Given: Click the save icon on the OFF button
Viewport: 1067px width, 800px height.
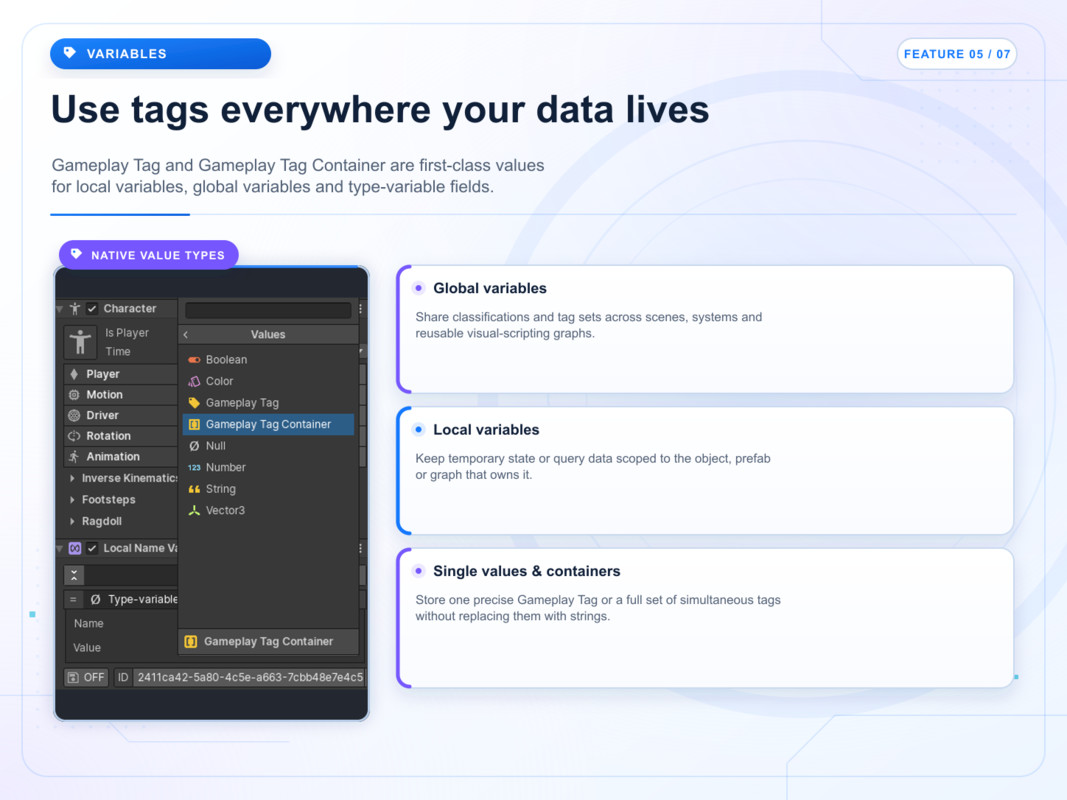Looking at the screenshot, I should 73,678.
